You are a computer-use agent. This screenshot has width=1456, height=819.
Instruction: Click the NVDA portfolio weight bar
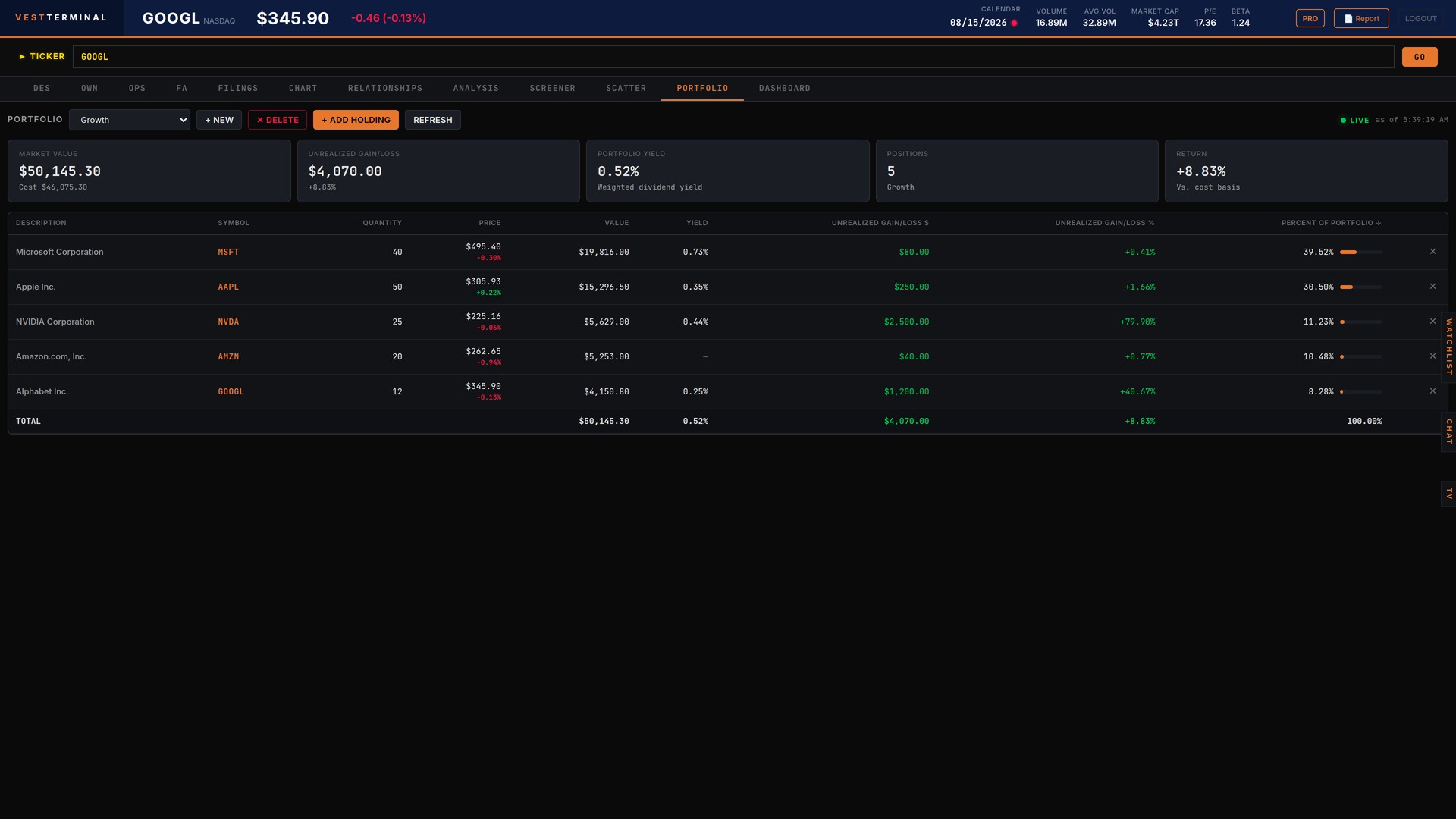[x=1361, y=322]
